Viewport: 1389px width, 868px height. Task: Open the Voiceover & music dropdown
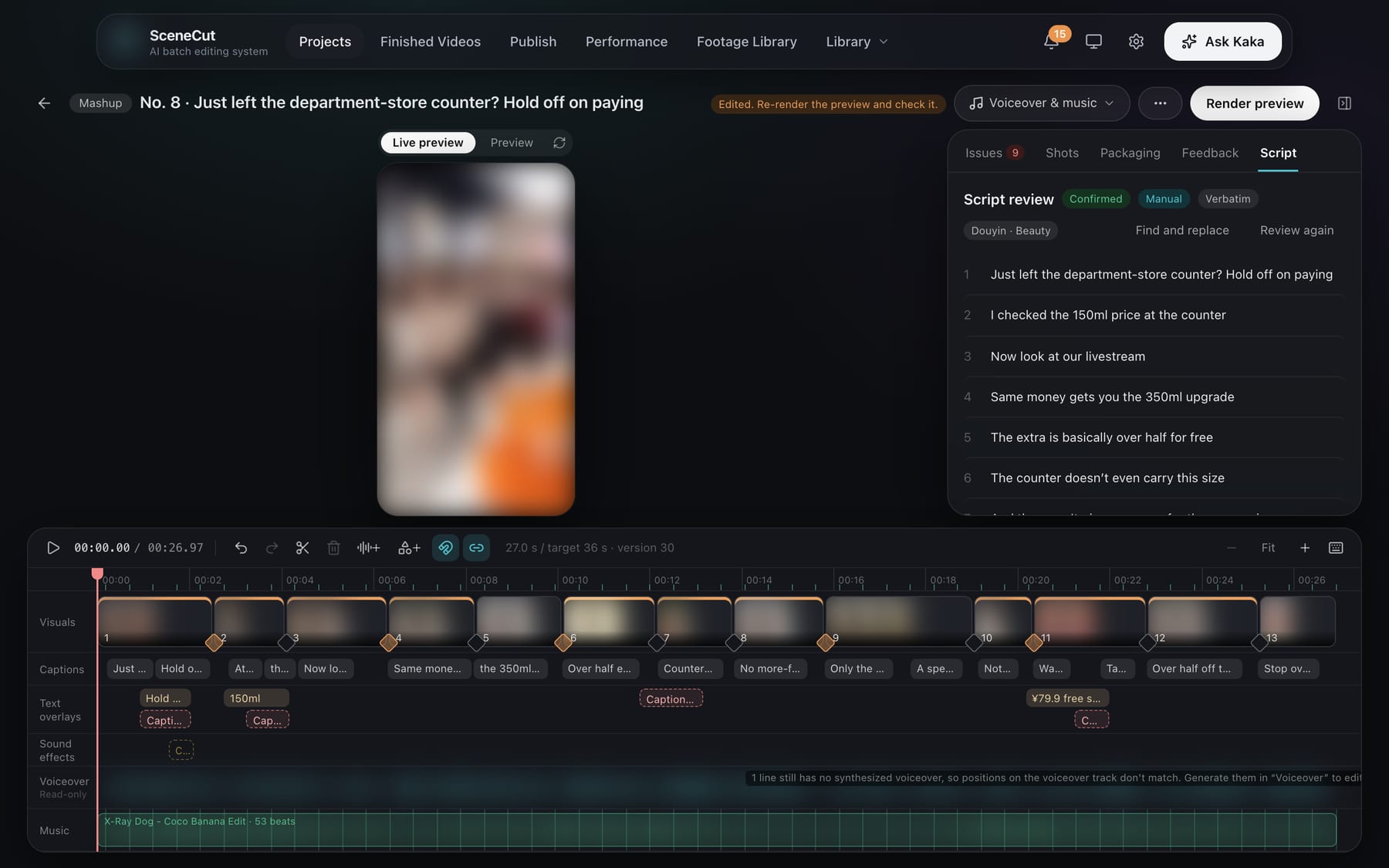[x=1042, y=103]
